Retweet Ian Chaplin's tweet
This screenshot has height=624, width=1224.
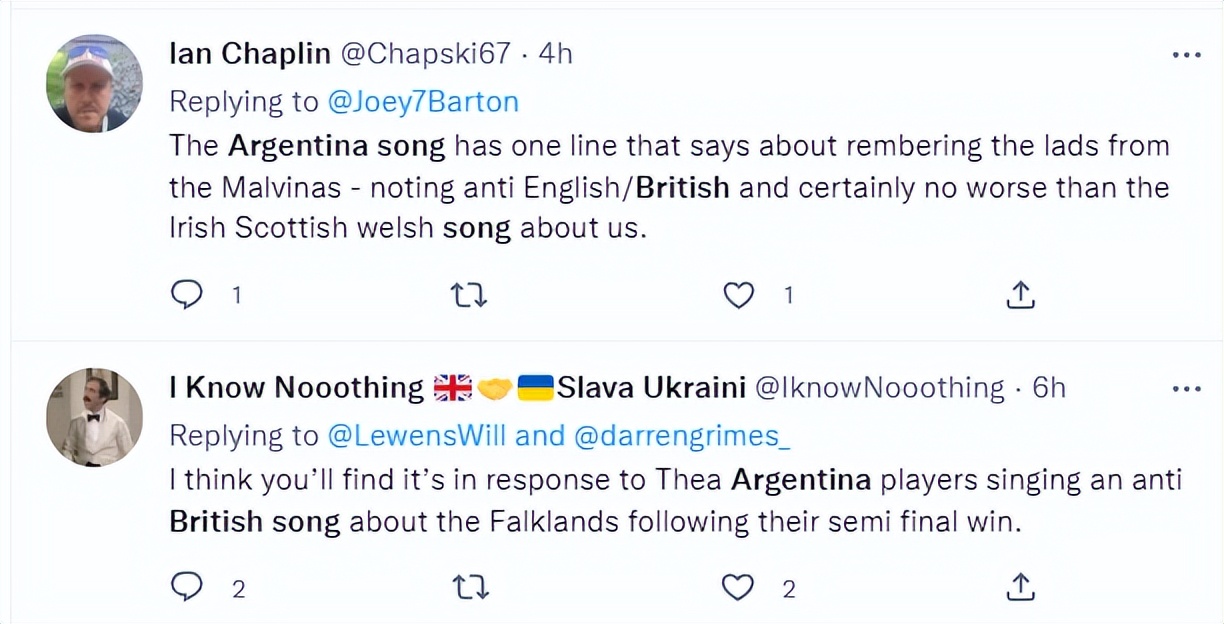coord(468,294)
